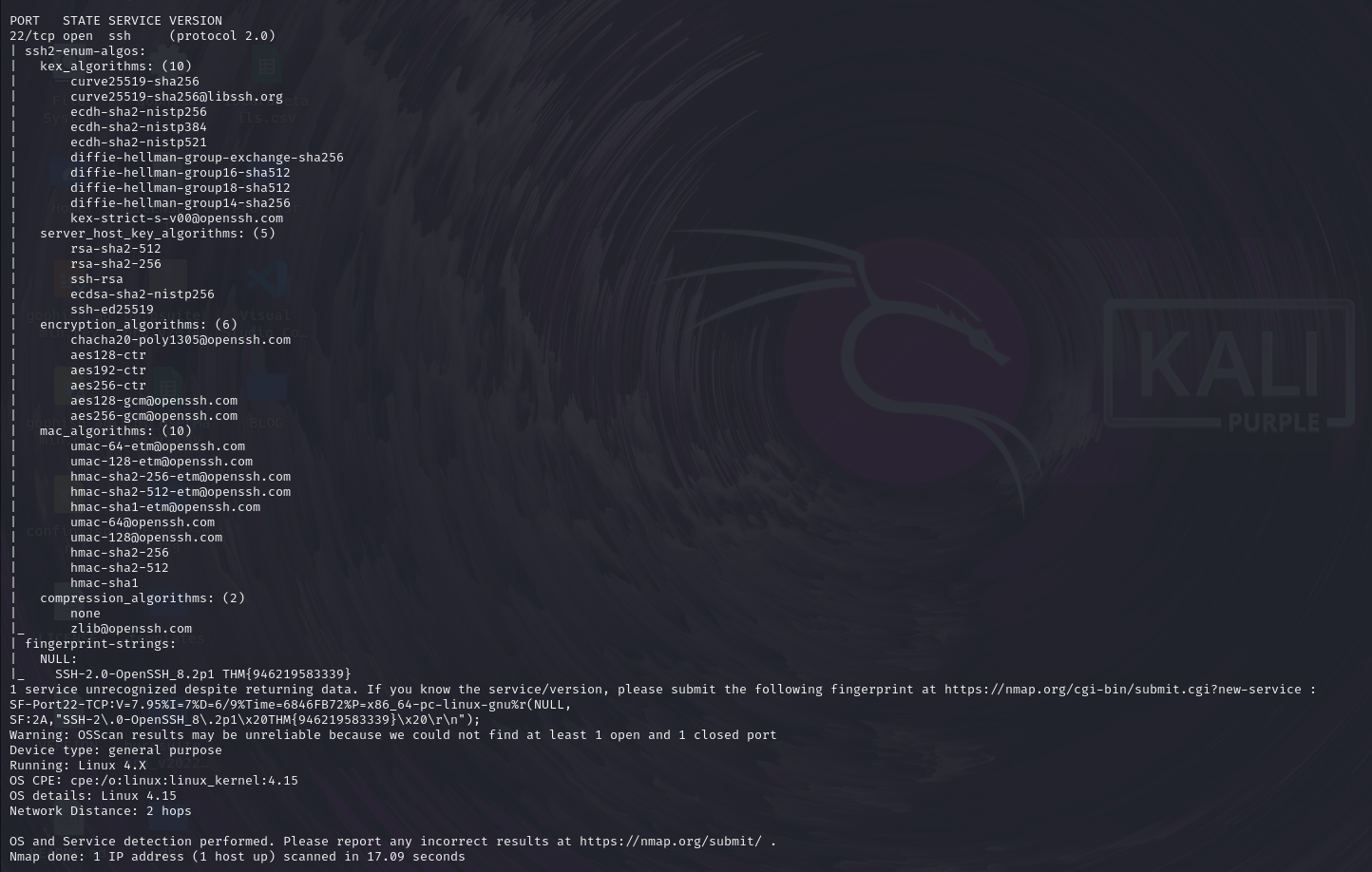Screen dimensions: 1372x872
Task: Select 'aes128-gcm@openssh.com' entry
Action: click(x=154, y=401)
